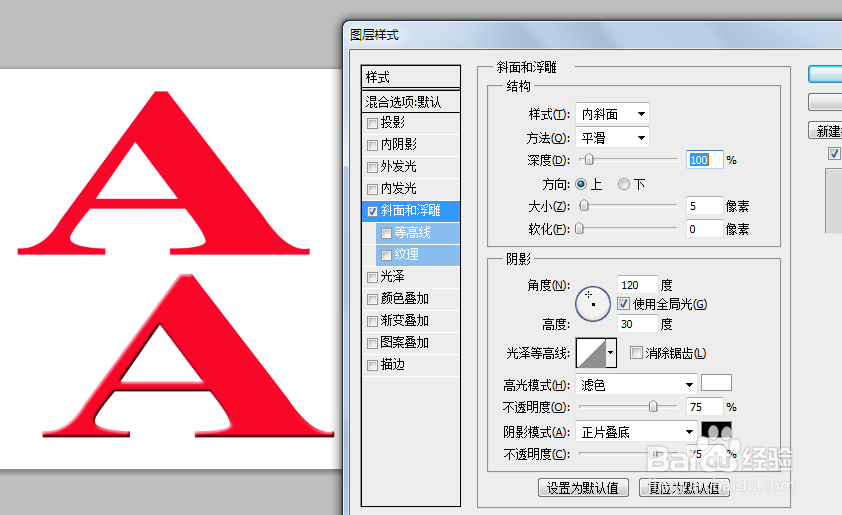
Task: Enable the 外发光 checkbox
Action: tap(372, 168)
